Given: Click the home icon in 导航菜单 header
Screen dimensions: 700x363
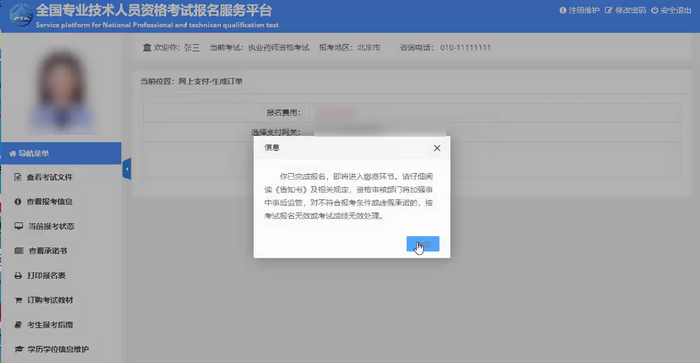Looking at the screenshot, I should click(12, 154).
